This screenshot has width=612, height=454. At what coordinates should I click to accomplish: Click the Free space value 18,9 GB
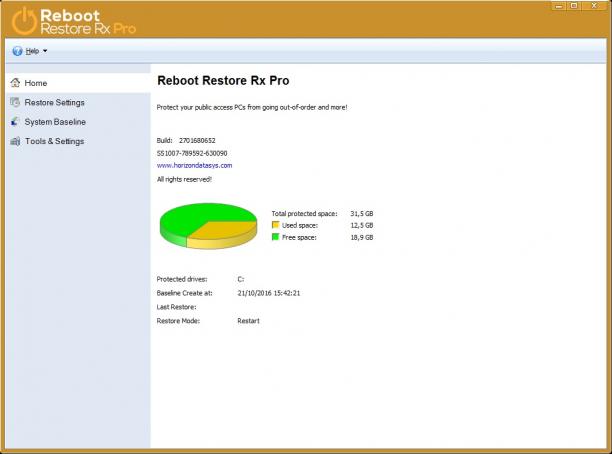pyautogui.click(x=362, y=237)
